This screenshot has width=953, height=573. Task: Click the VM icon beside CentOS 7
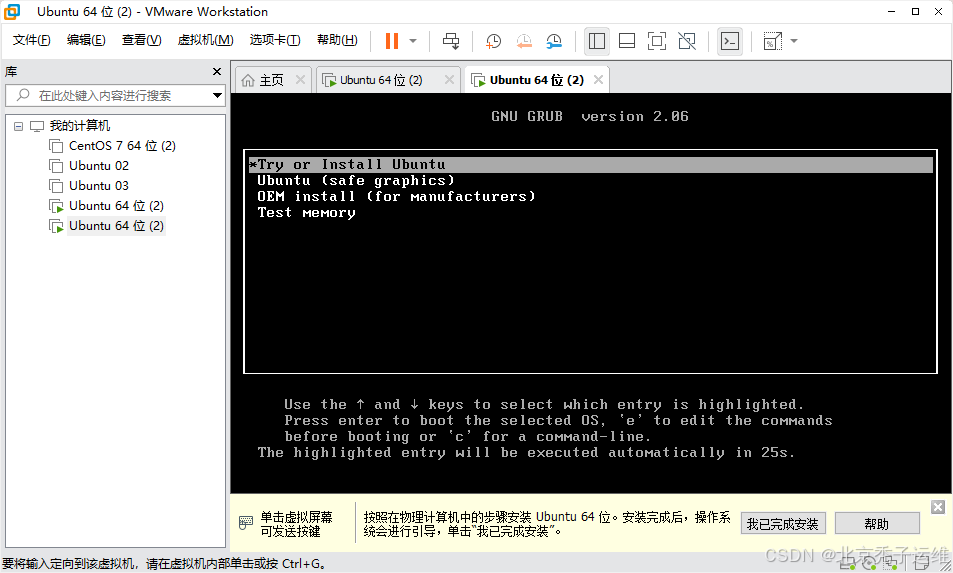click(56, 146)
